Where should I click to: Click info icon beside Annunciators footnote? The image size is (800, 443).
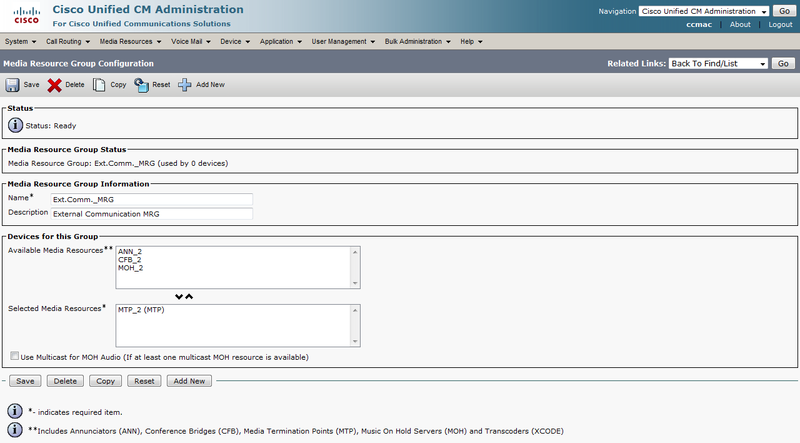point(15,430)
